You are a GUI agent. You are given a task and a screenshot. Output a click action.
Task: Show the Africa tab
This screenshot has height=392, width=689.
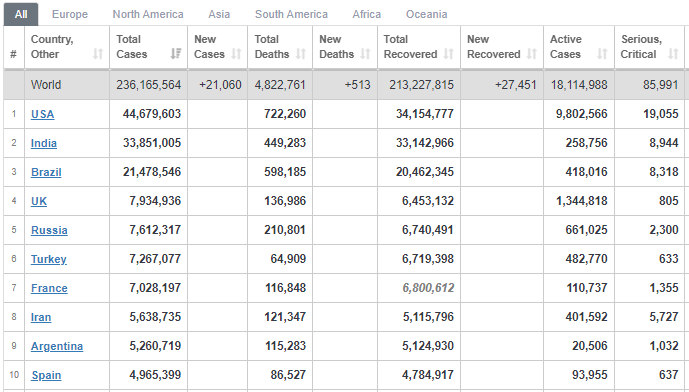[x=367, y=14]
